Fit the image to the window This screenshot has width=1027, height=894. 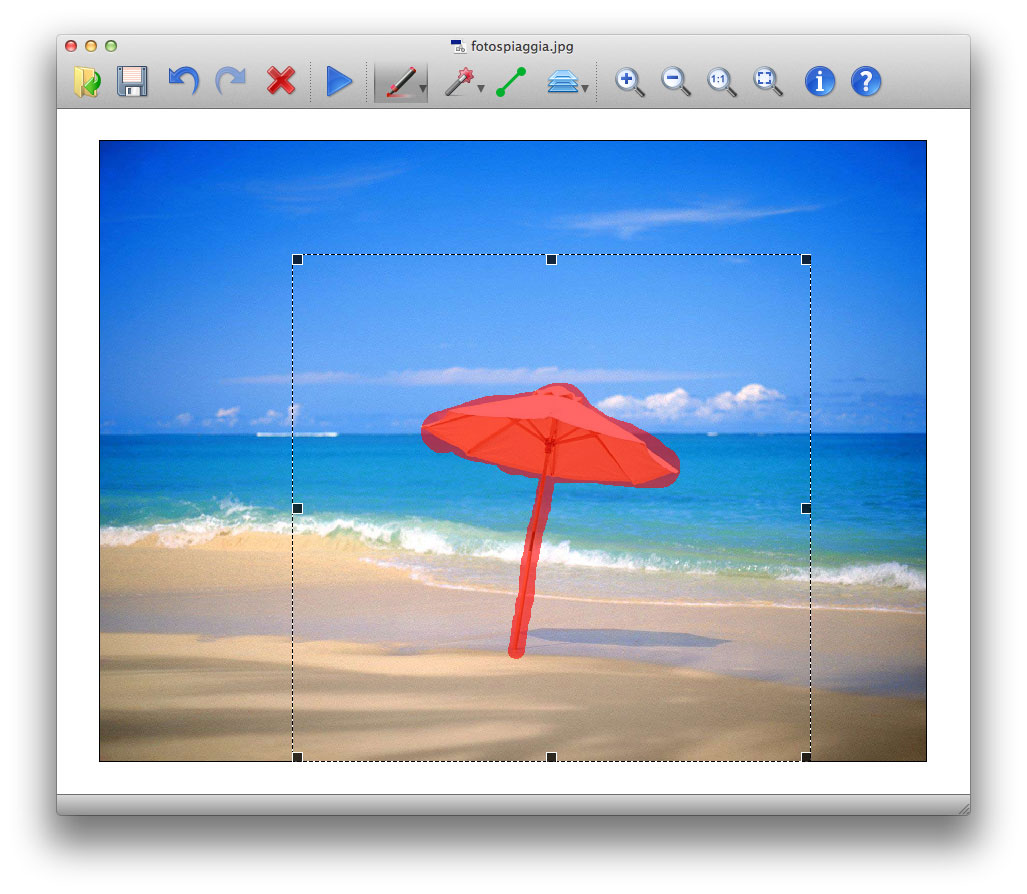point(768,83)
